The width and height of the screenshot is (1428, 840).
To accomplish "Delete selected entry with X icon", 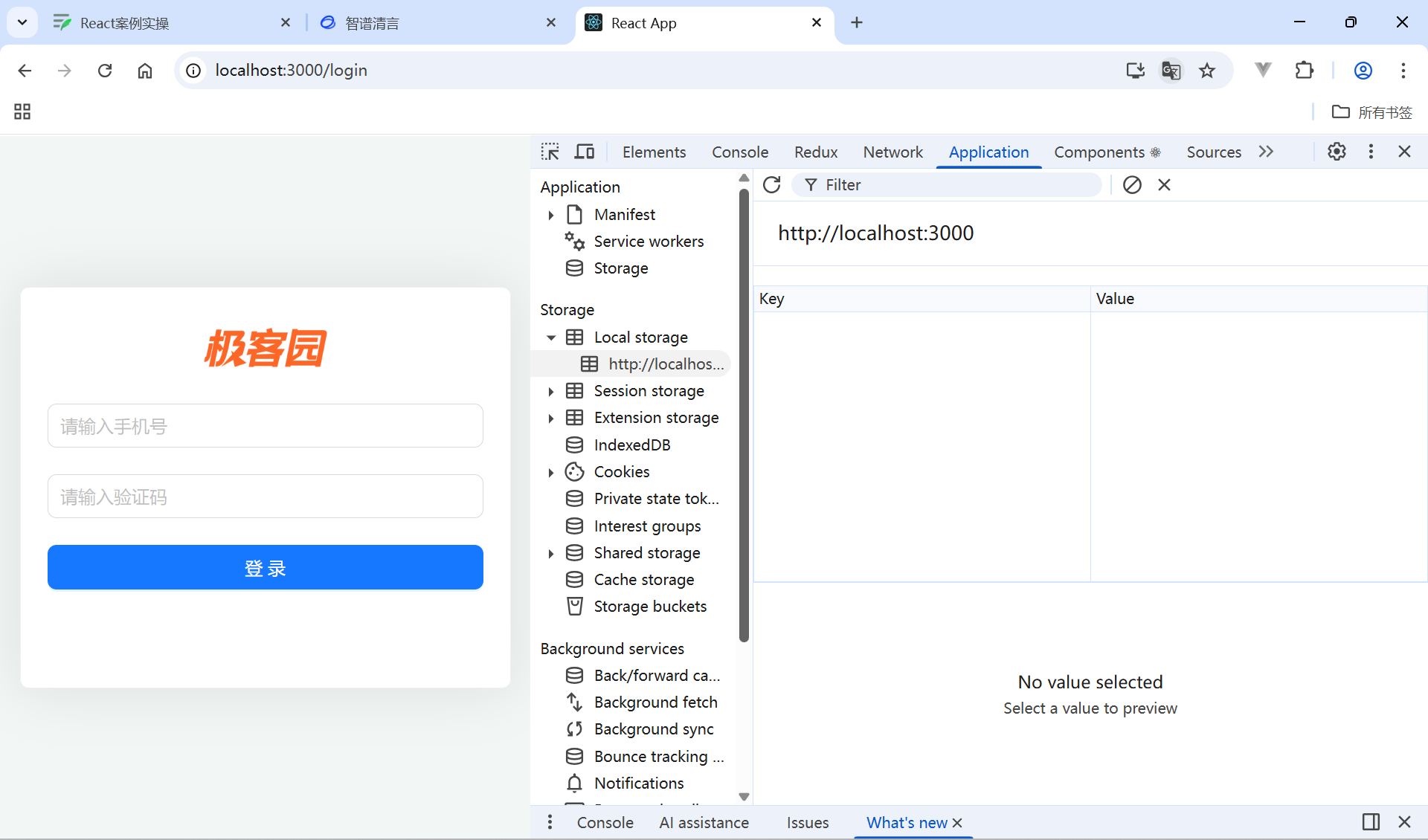I will (x=1164, y=184).
